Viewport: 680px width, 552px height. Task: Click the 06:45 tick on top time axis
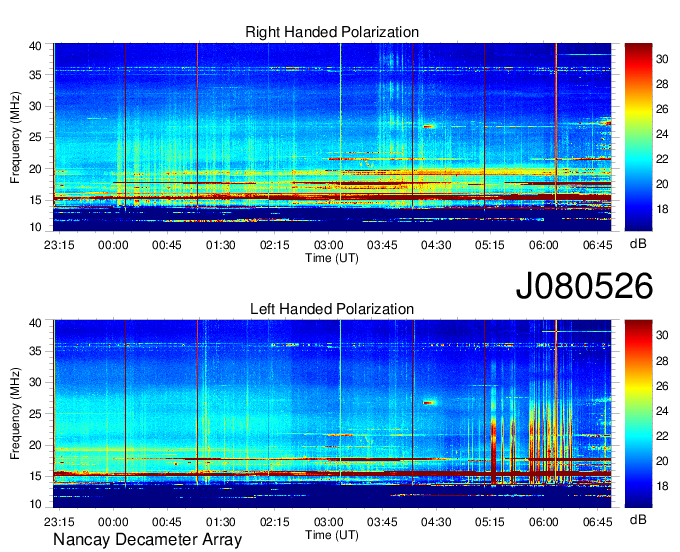tap(598, 245)
